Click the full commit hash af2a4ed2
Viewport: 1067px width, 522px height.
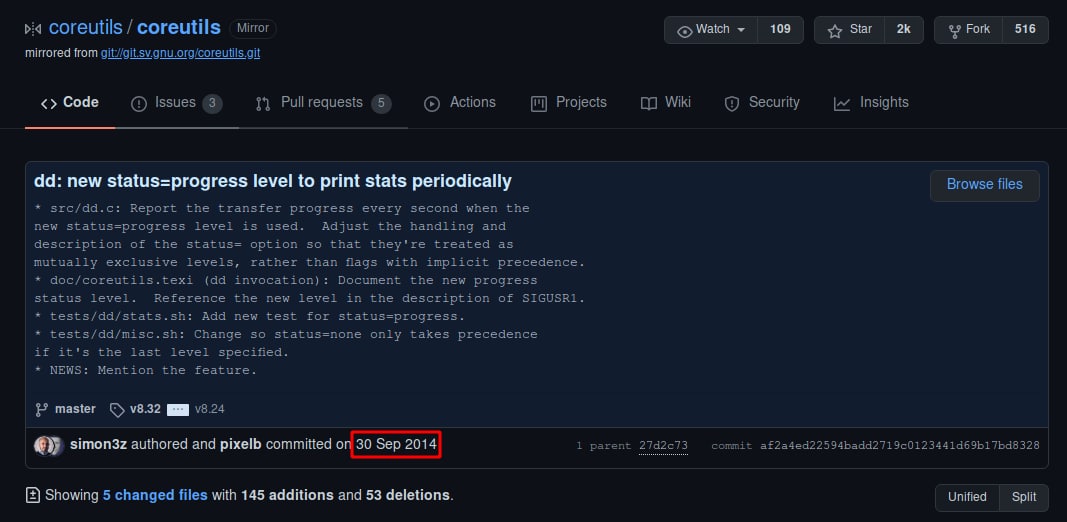click(900, 446)
